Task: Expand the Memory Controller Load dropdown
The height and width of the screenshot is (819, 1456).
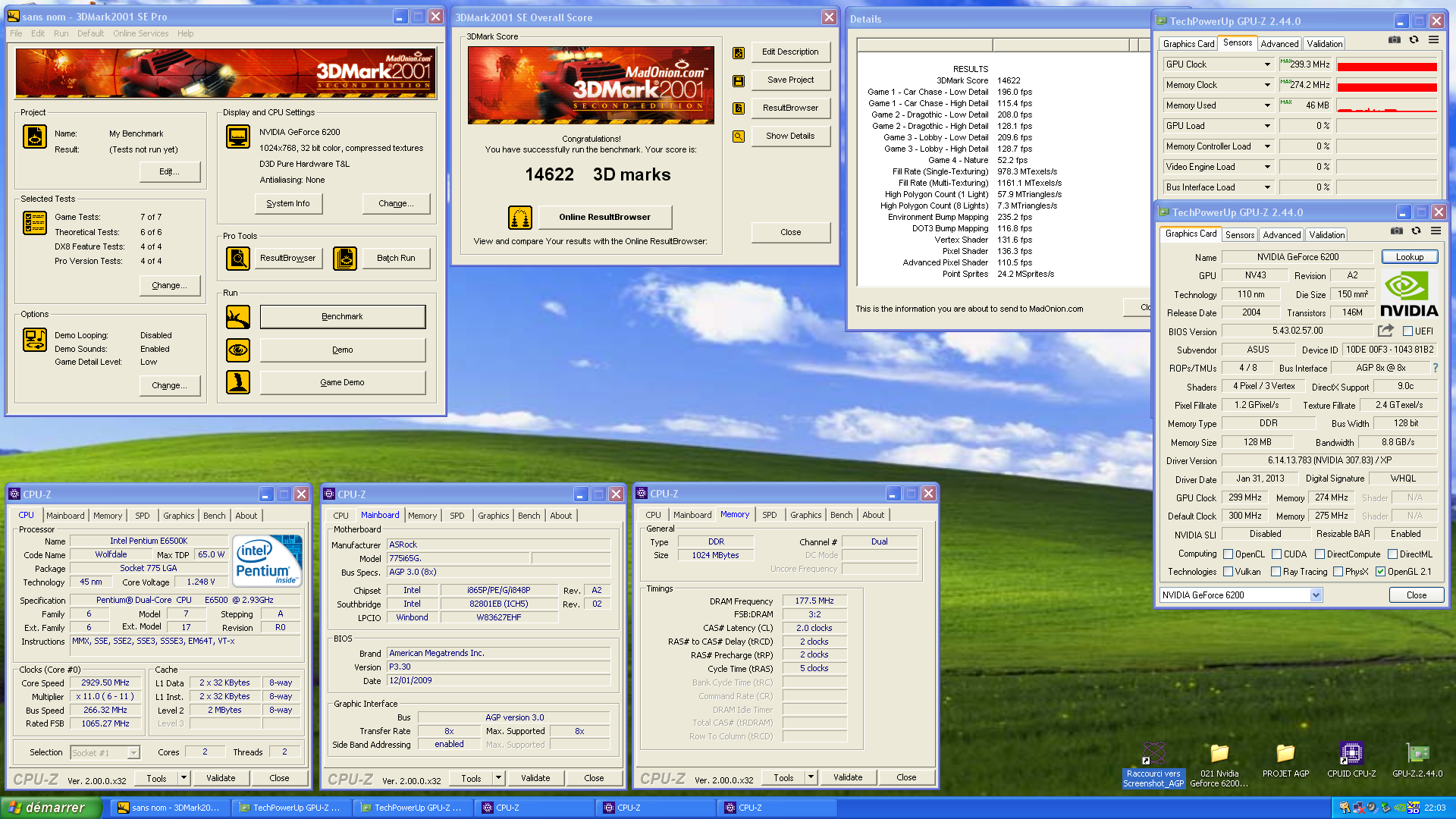Action: pyautogui.click(x=1267, y=146)
